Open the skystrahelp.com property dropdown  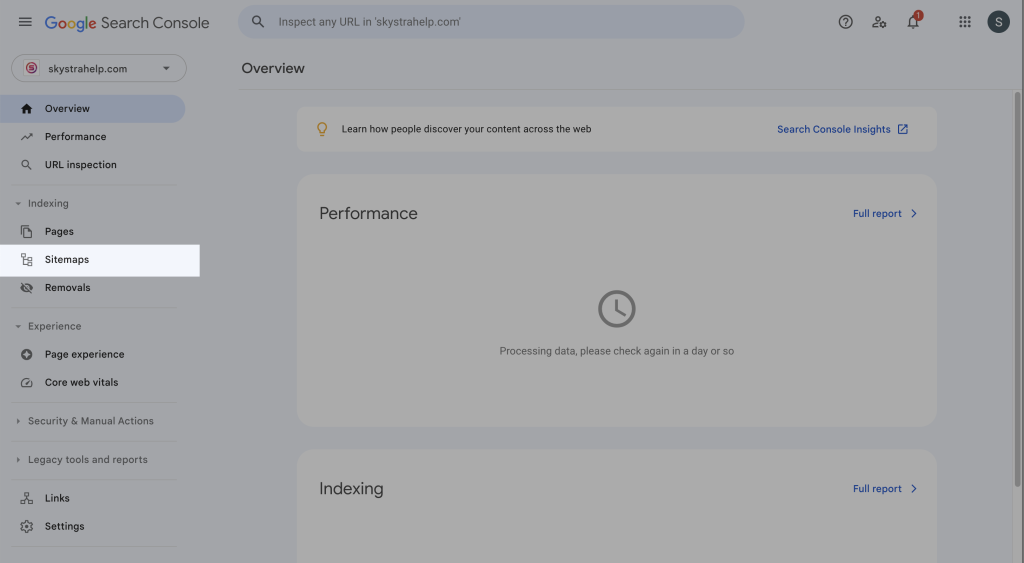tap(99, 68)
